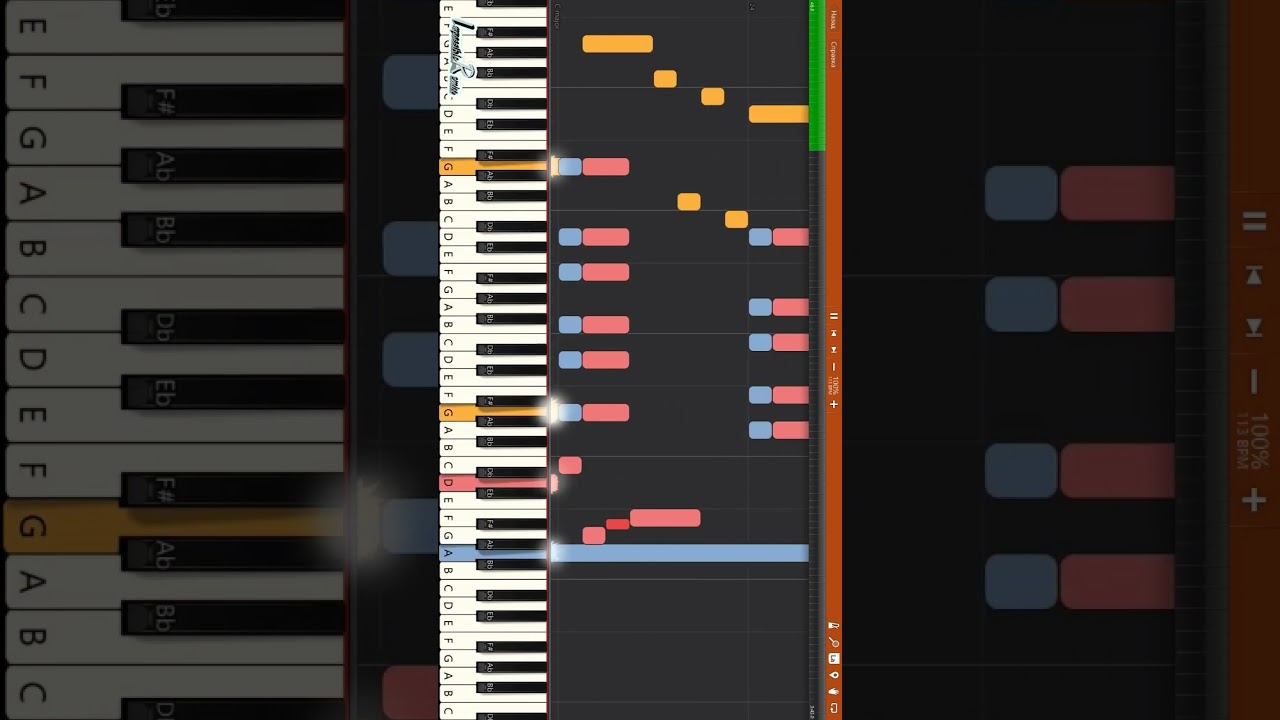1280x720 pixels.
Task: Tap the red highlighted D piano key
Action: pyautogui.click(x=494, y=484)
